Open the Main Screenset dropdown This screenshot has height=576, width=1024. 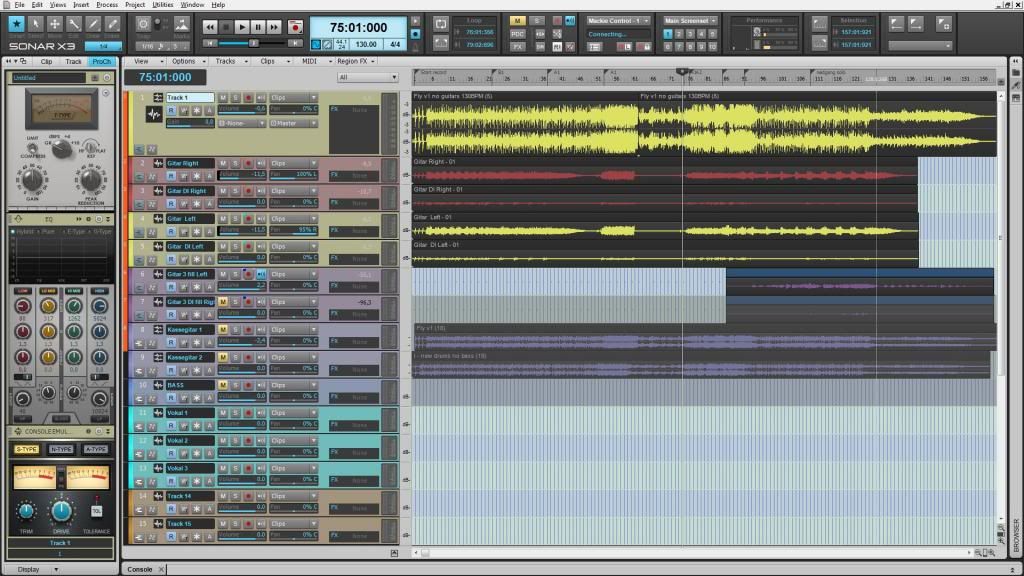[691, 20]
